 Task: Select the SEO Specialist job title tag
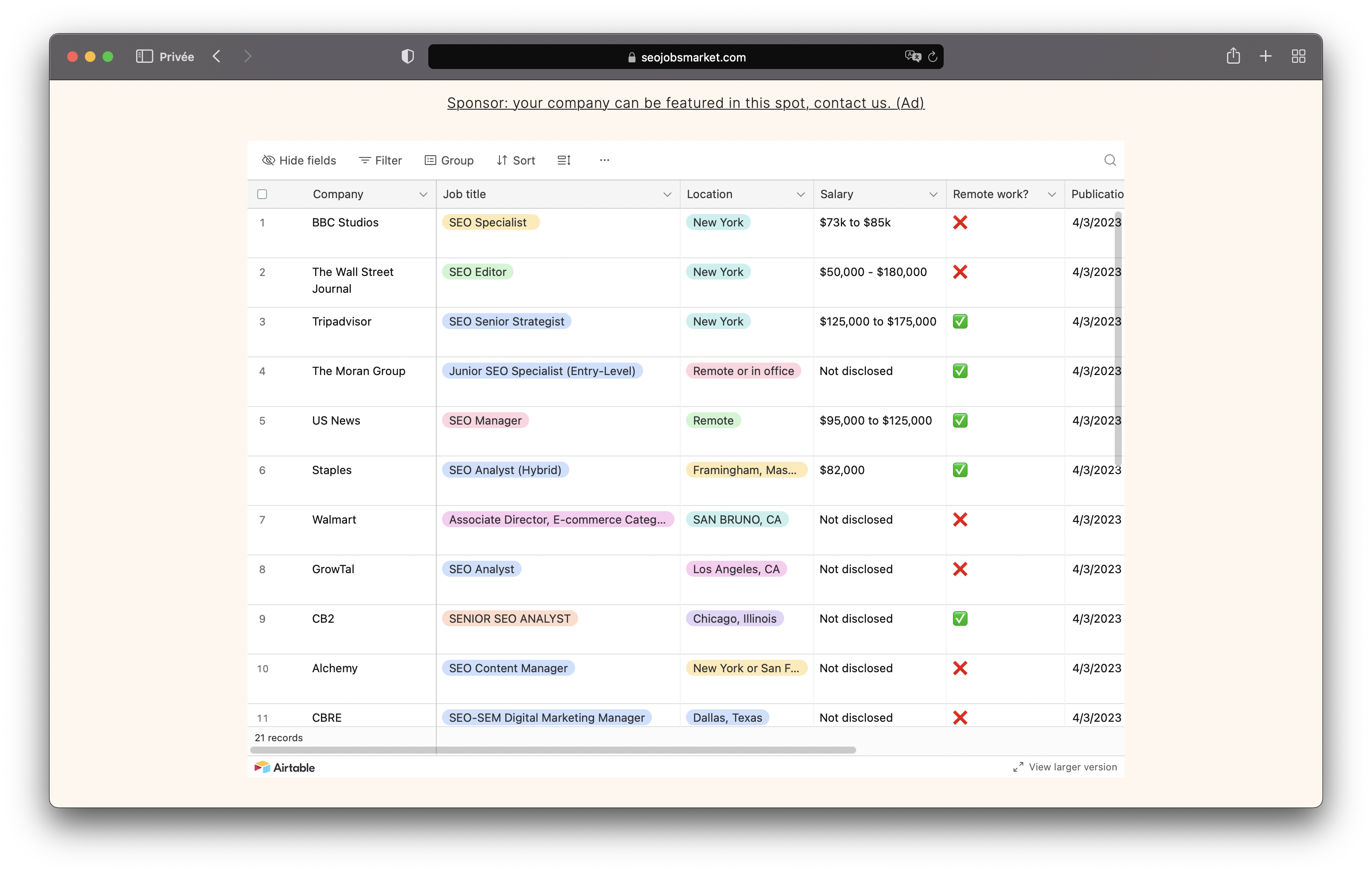(x=491, y=222)
